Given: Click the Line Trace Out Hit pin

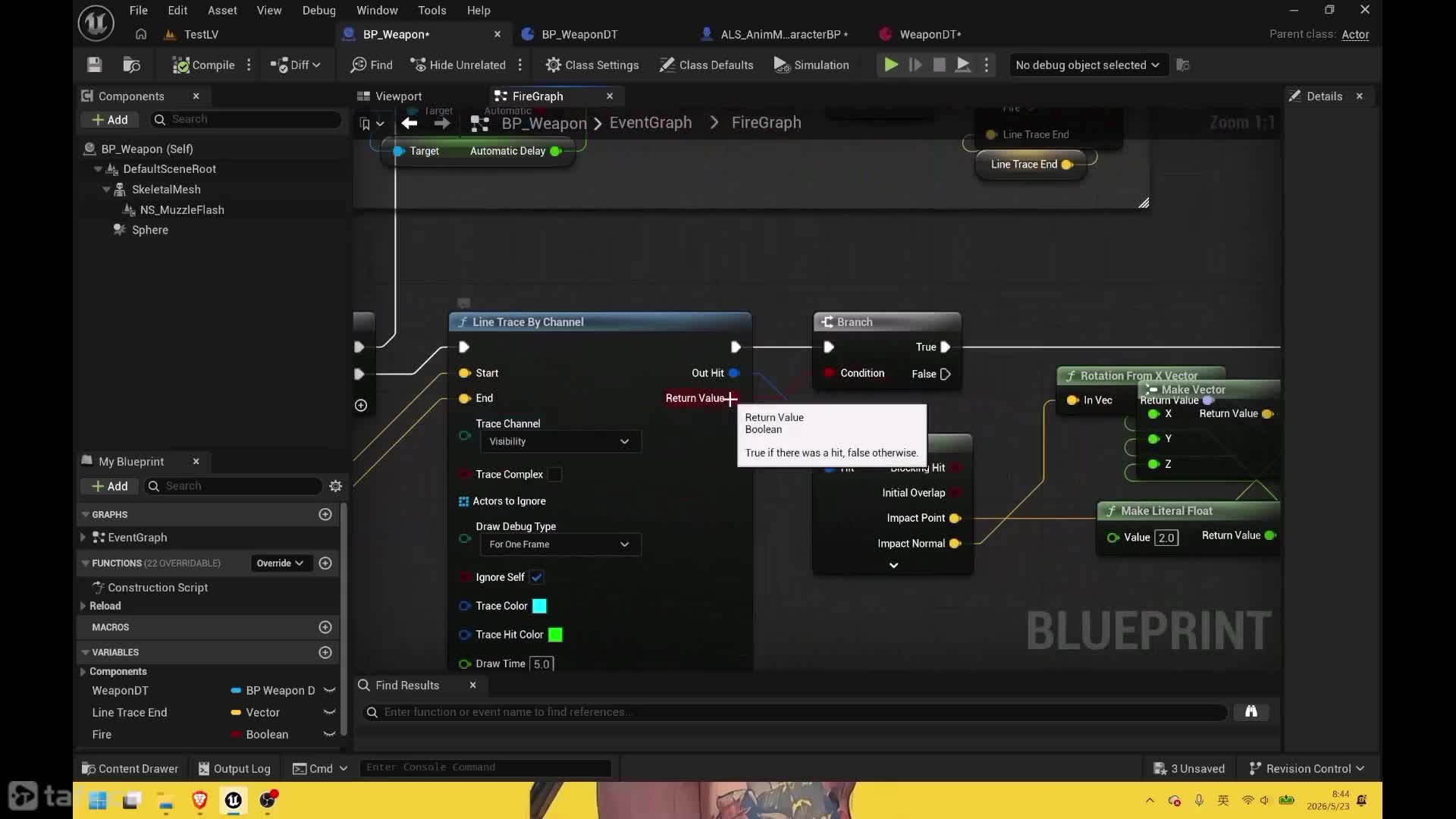Looking at the screenshot, I should pos(734,373).
